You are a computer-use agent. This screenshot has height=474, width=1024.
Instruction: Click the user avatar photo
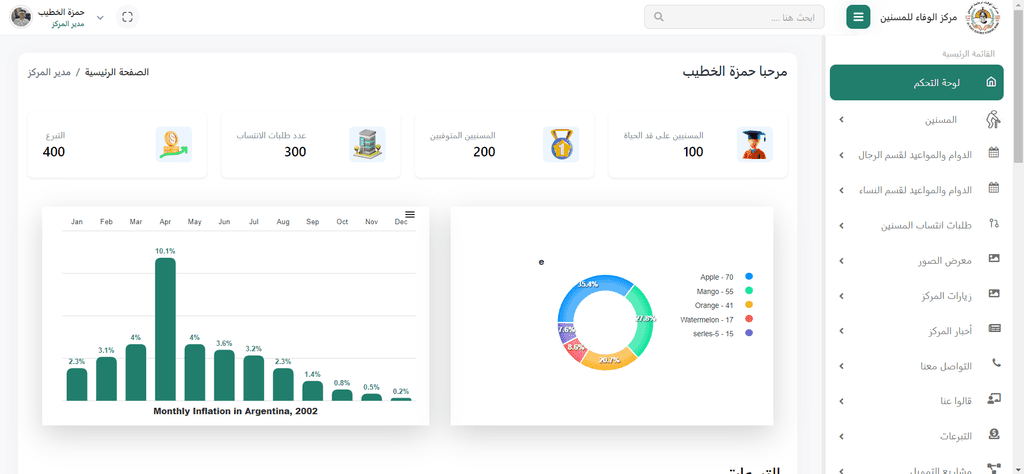pyautogui.click(x=22, y=17)
